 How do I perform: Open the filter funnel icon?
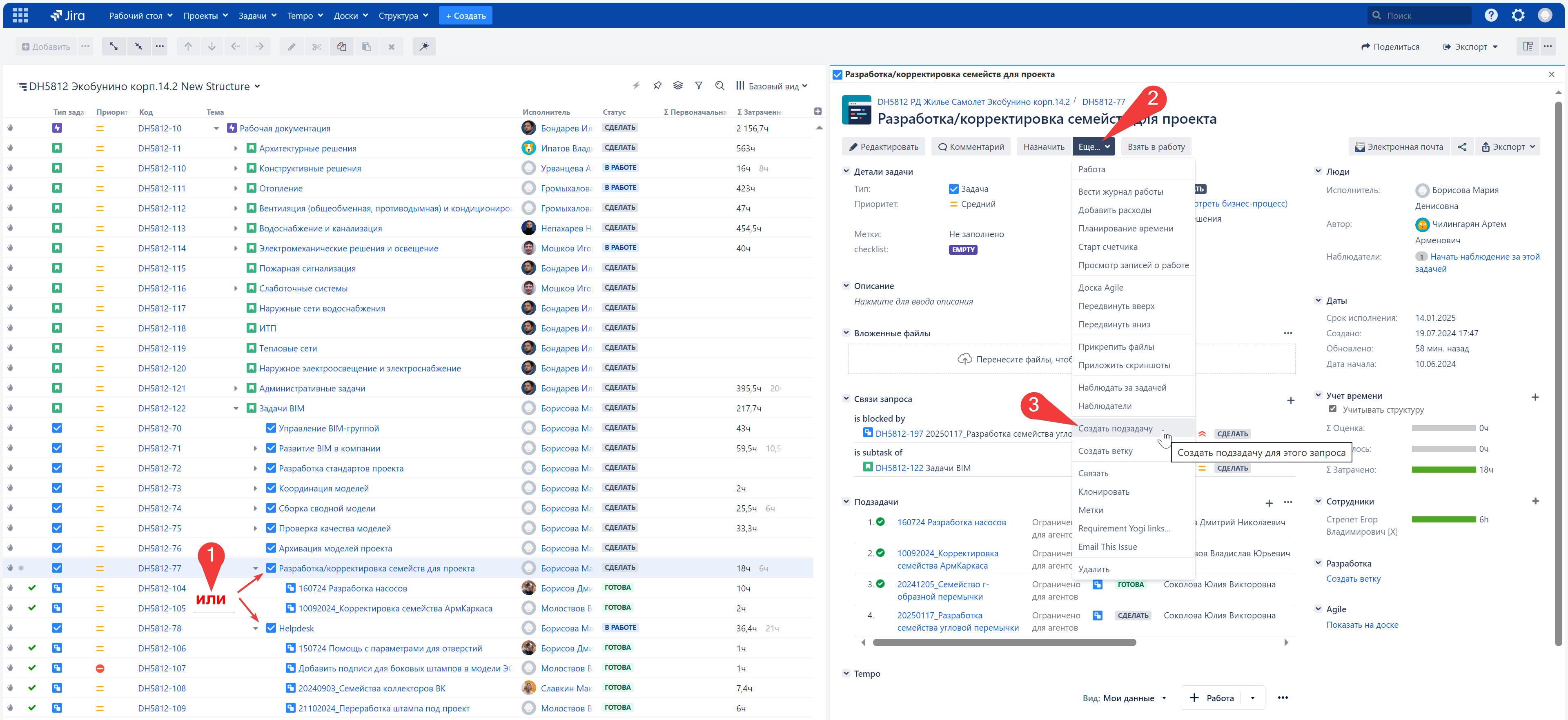coord(699,86)
